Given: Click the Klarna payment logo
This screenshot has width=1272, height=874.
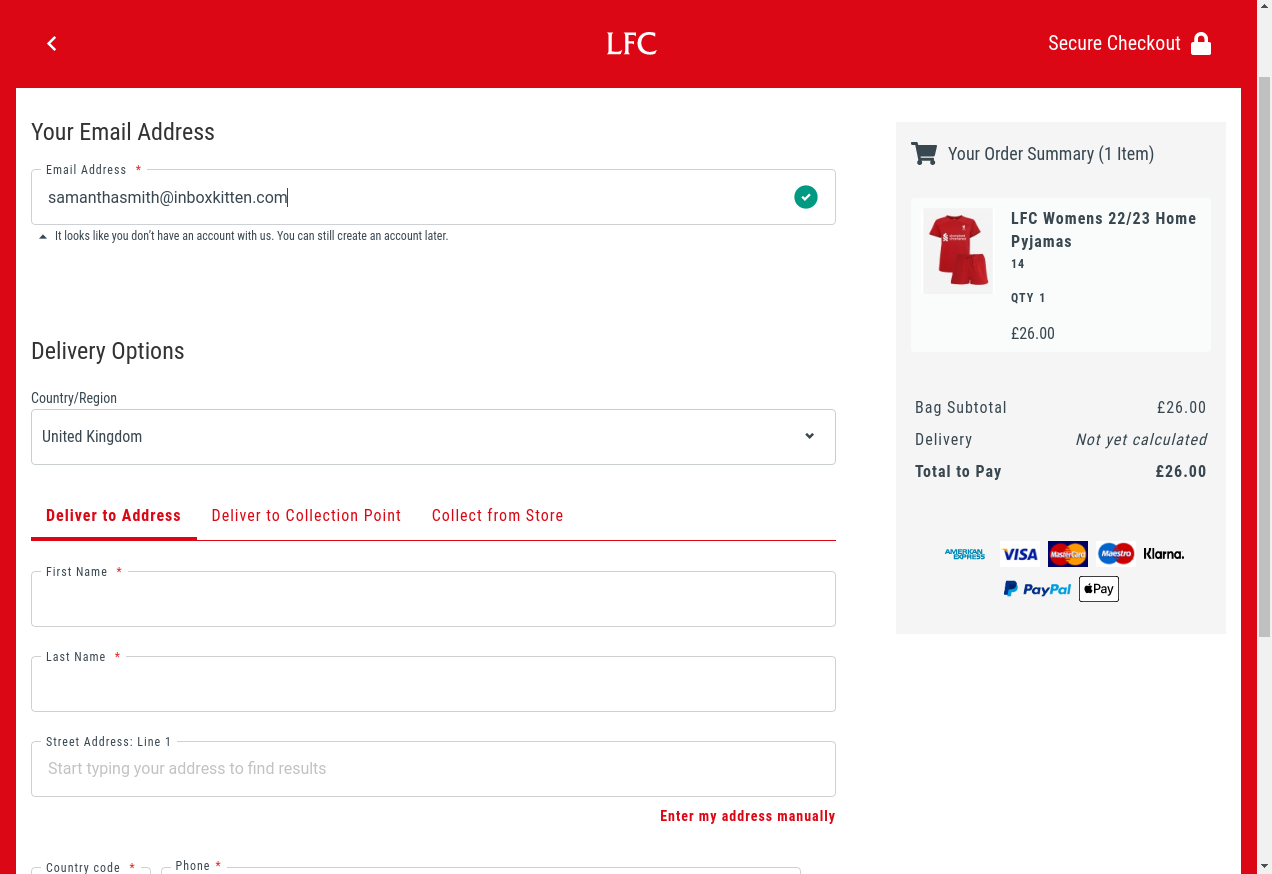Looking at the screenshot, I should 1164,554.
